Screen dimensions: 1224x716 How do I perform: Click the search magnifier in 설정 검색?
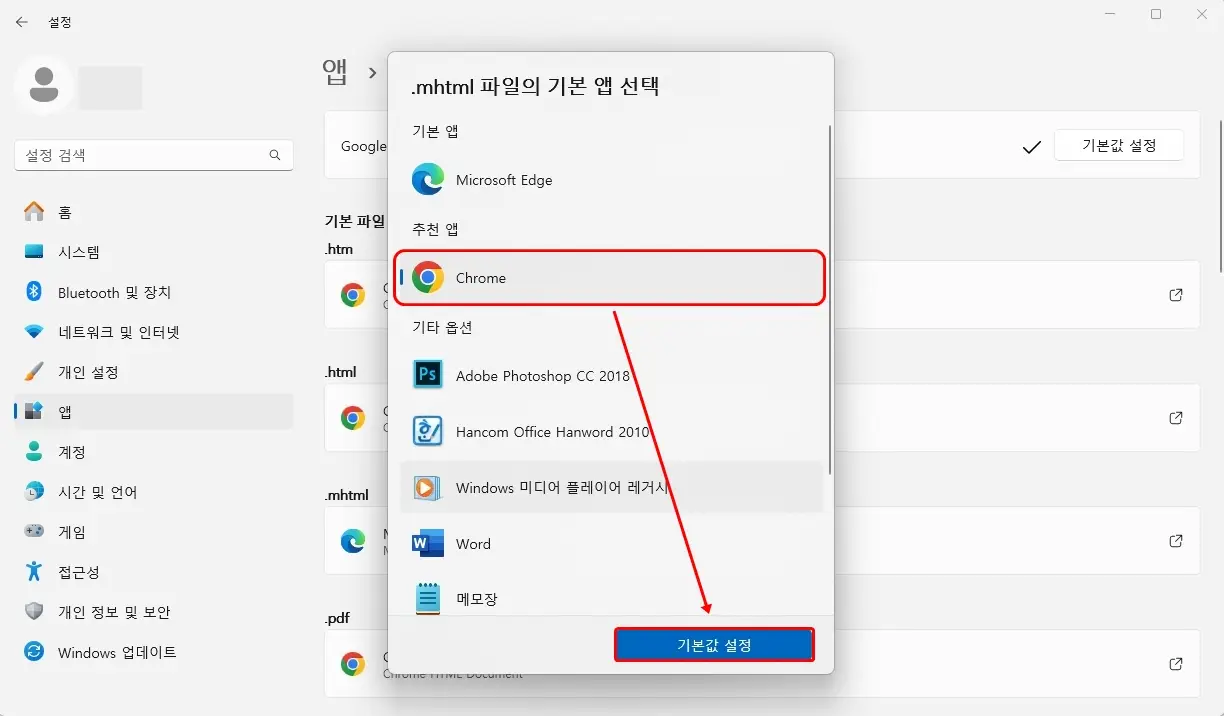[x=275, y=155]
